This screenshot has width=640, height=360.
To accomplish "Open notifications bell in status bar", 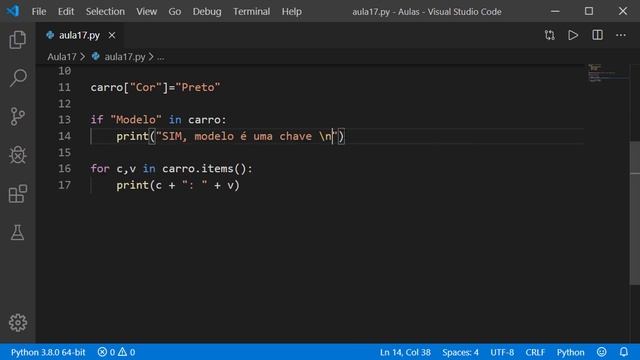I will tap(624, 352).
